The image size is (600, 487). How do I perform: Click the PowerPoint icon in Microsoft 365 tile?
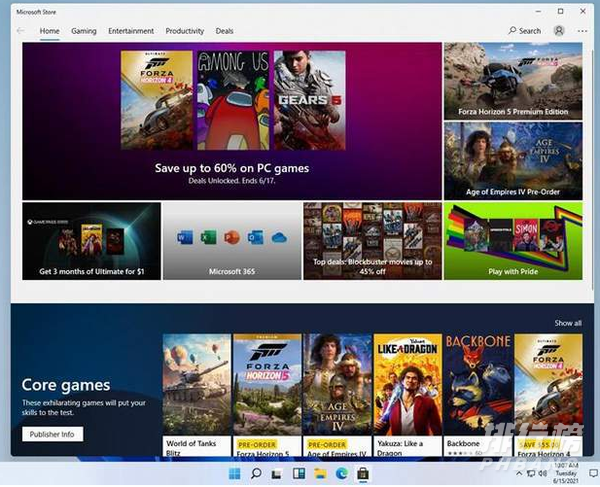point(232,238)
